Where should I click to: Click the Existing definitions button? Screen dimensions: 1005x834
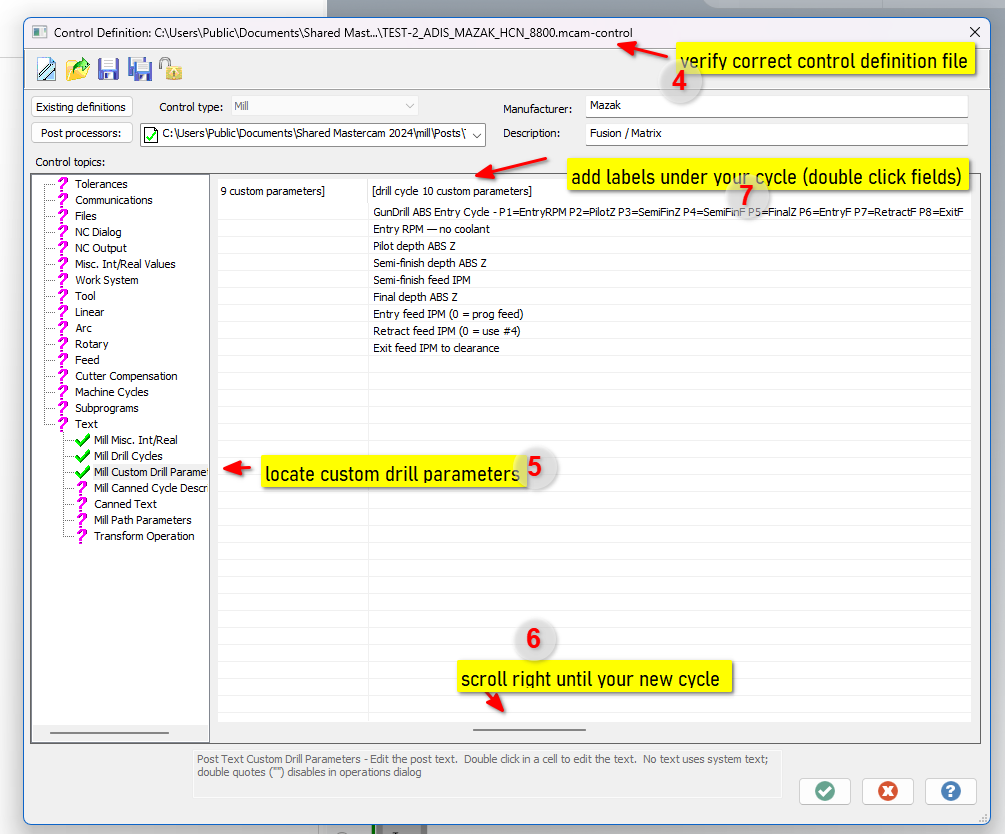click(x=81, y=106)
